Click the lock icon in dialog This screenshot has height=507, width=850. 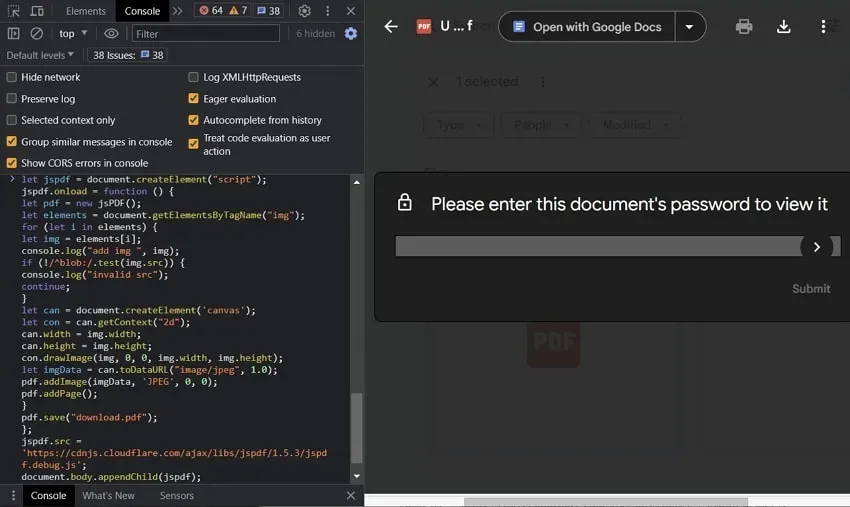(x=405, y=202)
